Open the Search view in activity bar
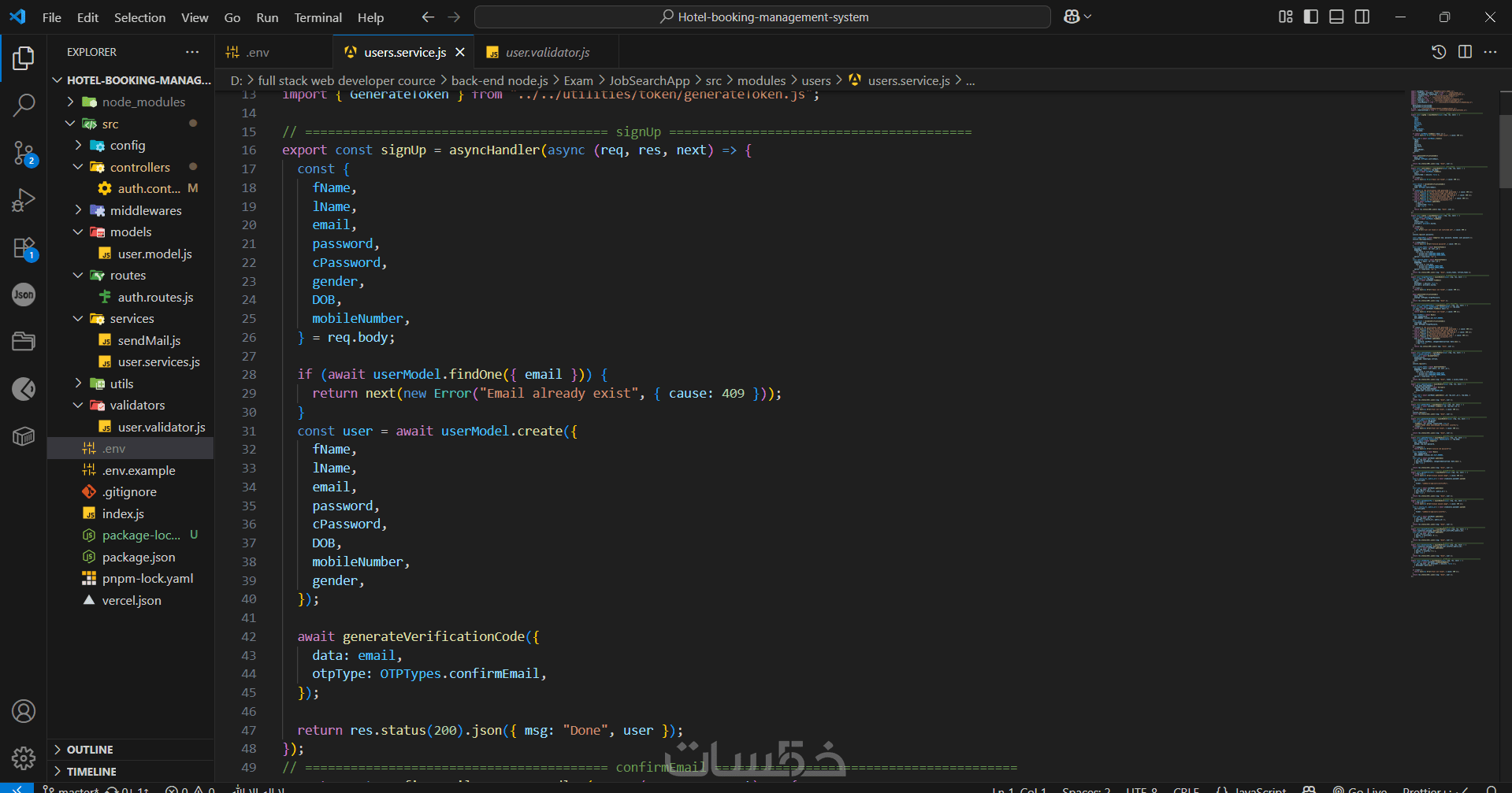Image resolution: width=1512 pixels, height=793 pixels. tap(24, 105)
